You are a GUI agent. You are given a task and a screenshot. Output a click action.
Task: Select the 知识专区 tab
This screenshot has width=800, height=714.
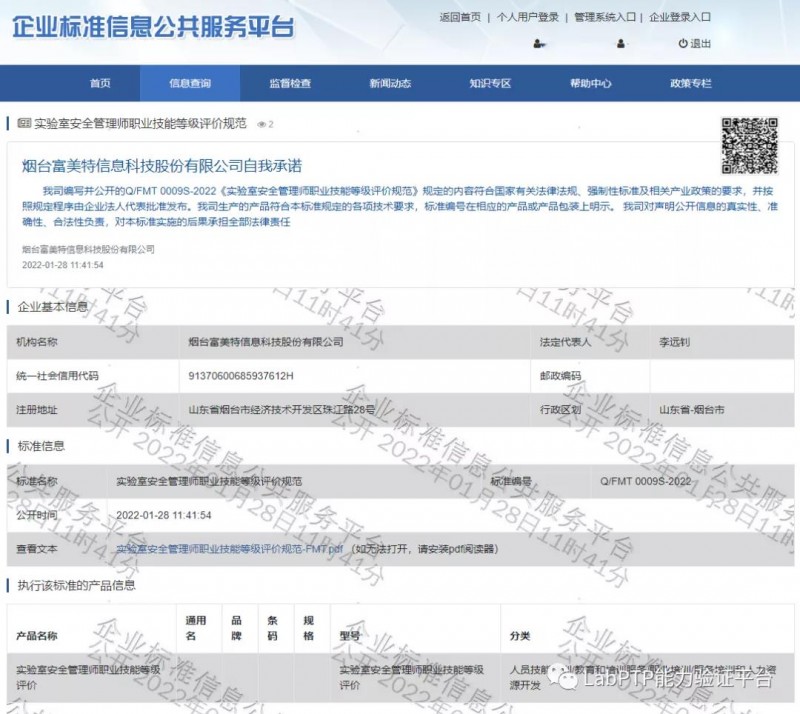click(x=490, y=83)
